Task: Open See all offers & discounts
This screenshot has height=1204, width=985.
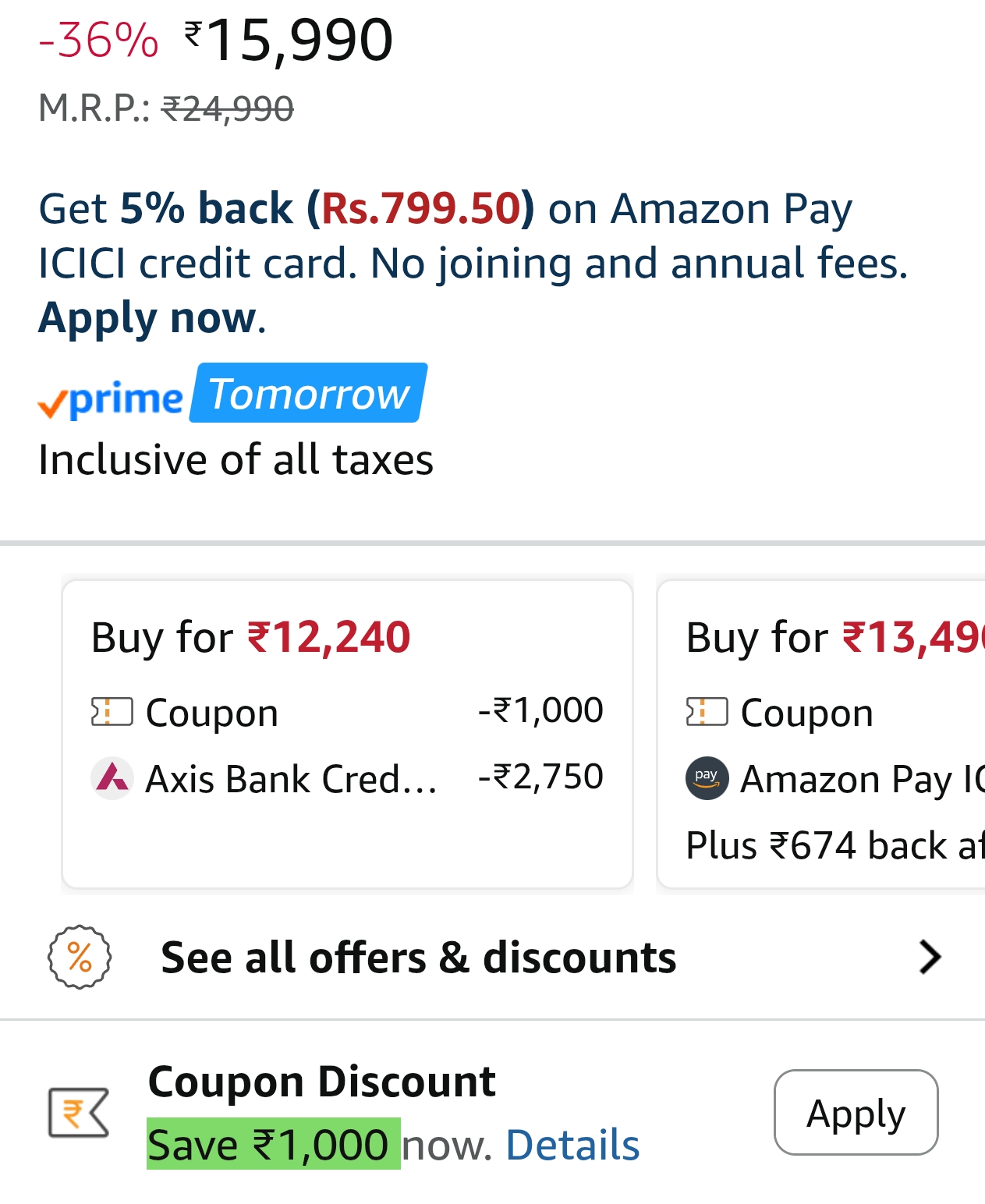Action: click(x=418, y=957)
